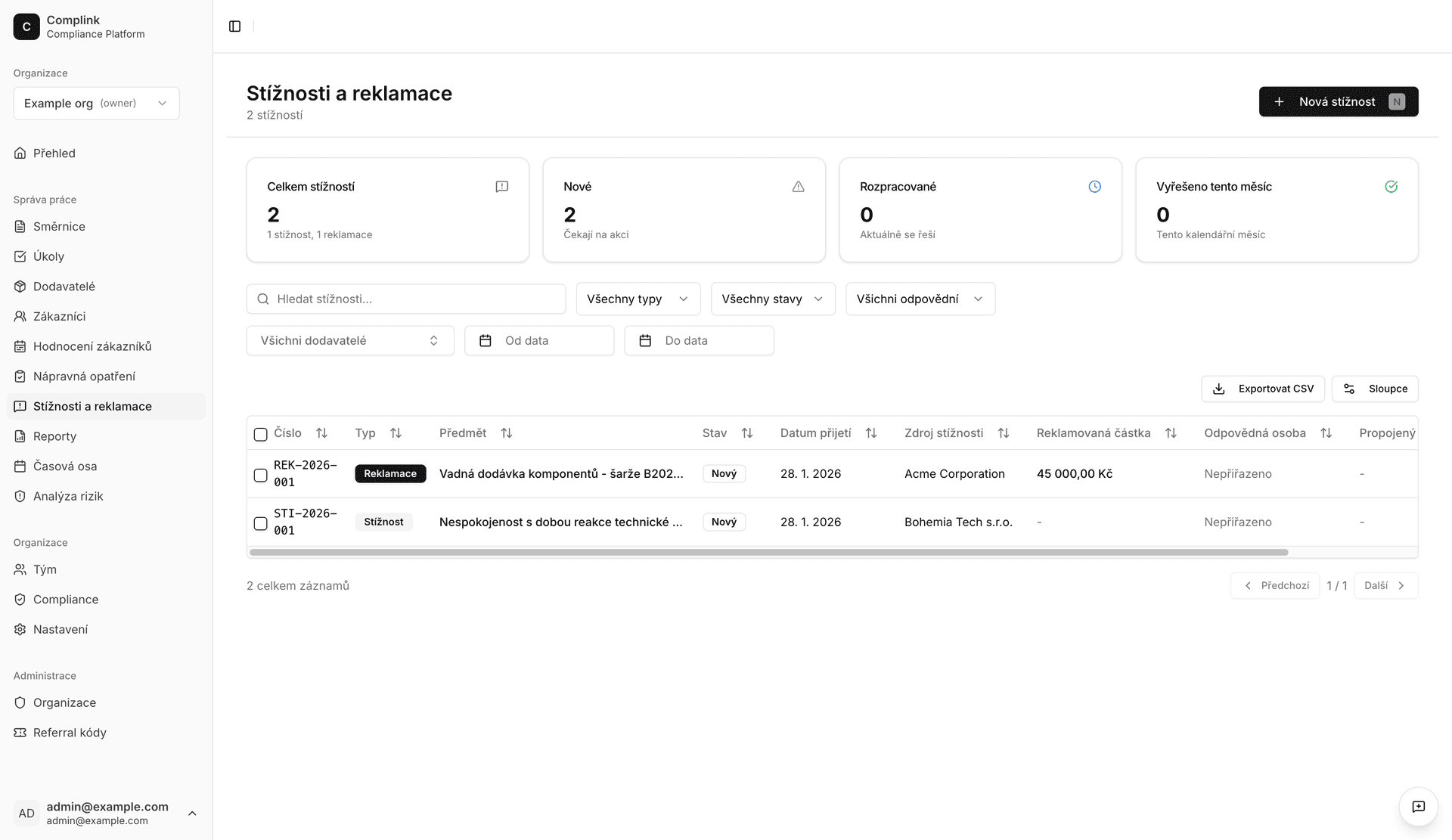The image size is (1452, 840).
Task: Click the horizontal table scrollbar
Action: click(768, 553)
